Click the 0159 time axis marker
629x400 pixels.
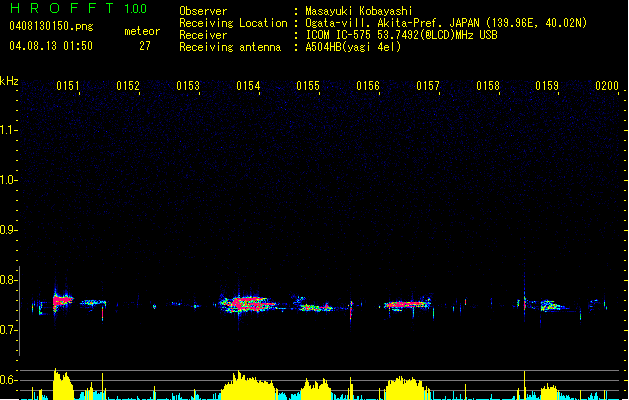click(547, 86)
